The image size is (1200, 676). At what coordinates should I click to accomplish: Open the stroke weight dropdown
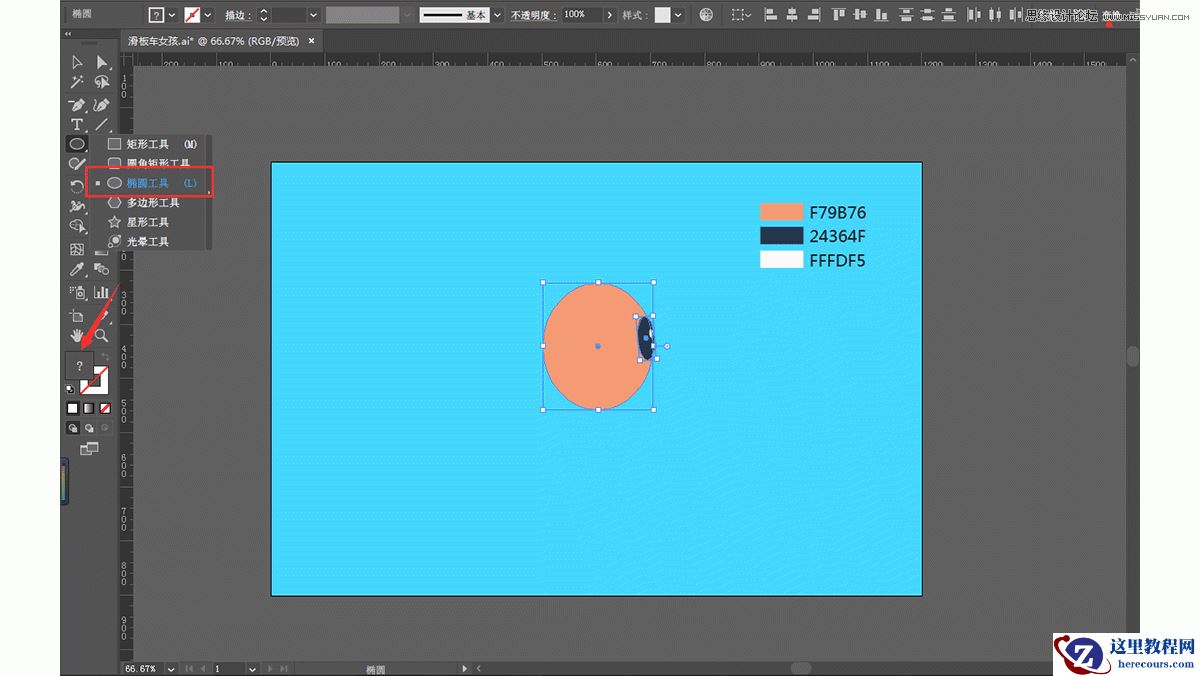313,15
